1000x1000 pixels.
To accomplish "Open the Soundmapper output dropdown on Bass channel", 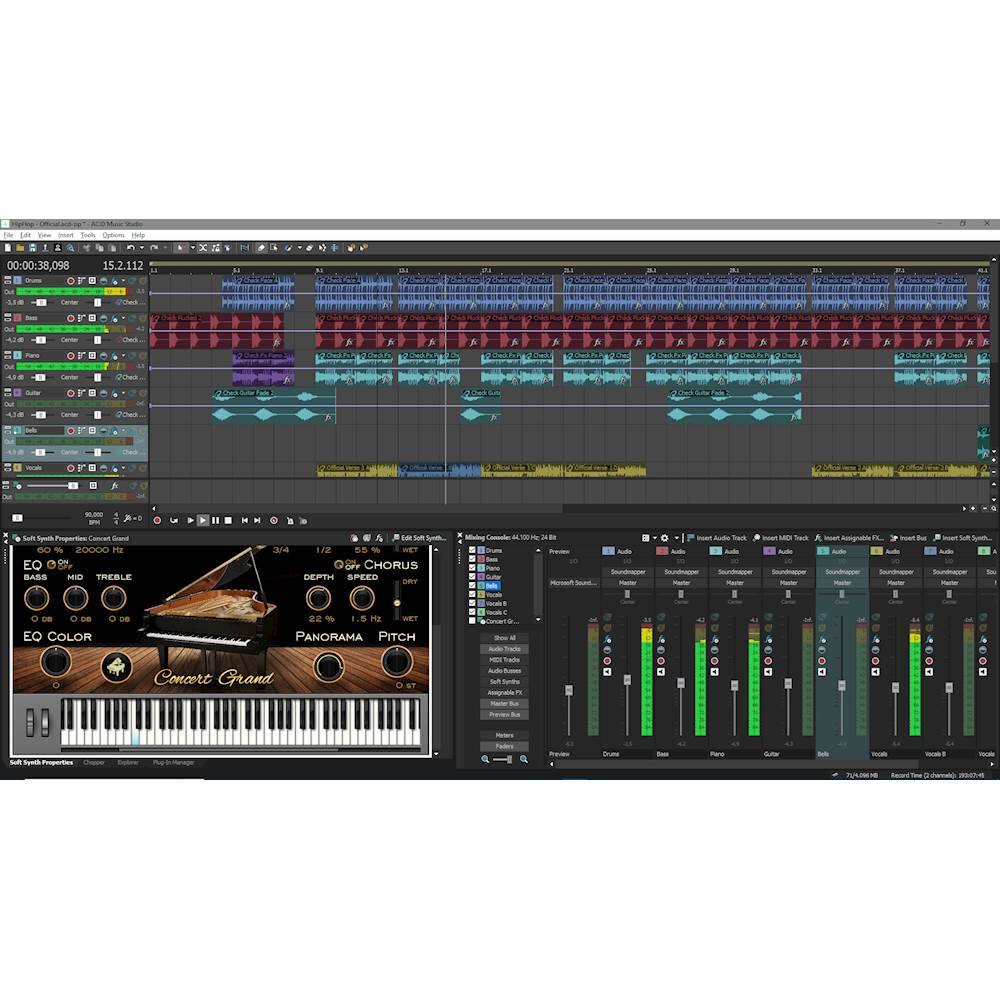I will [x=683, y=572].
